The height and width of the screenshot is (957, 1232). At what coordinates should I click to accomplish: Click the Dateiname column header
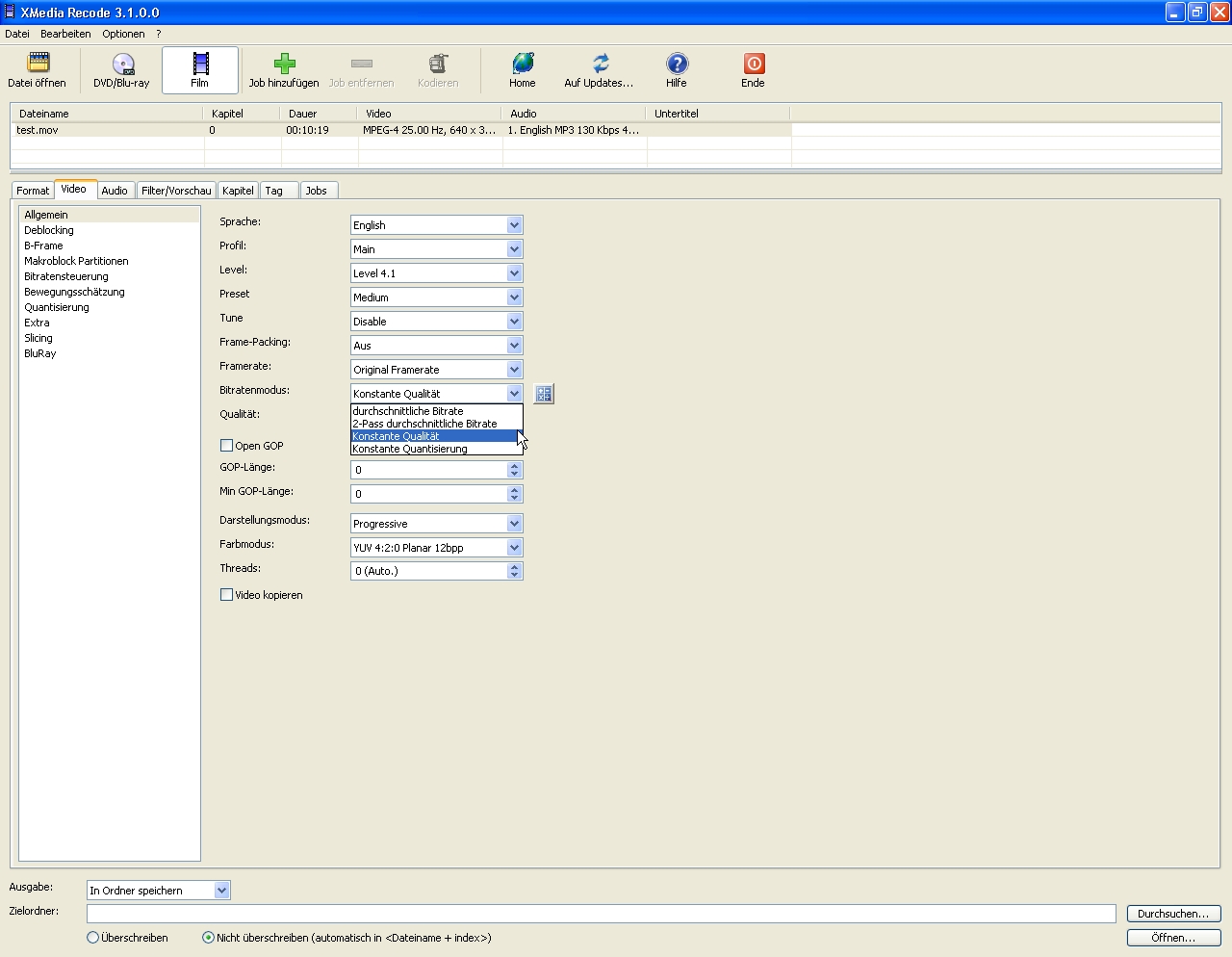[108, 114]
